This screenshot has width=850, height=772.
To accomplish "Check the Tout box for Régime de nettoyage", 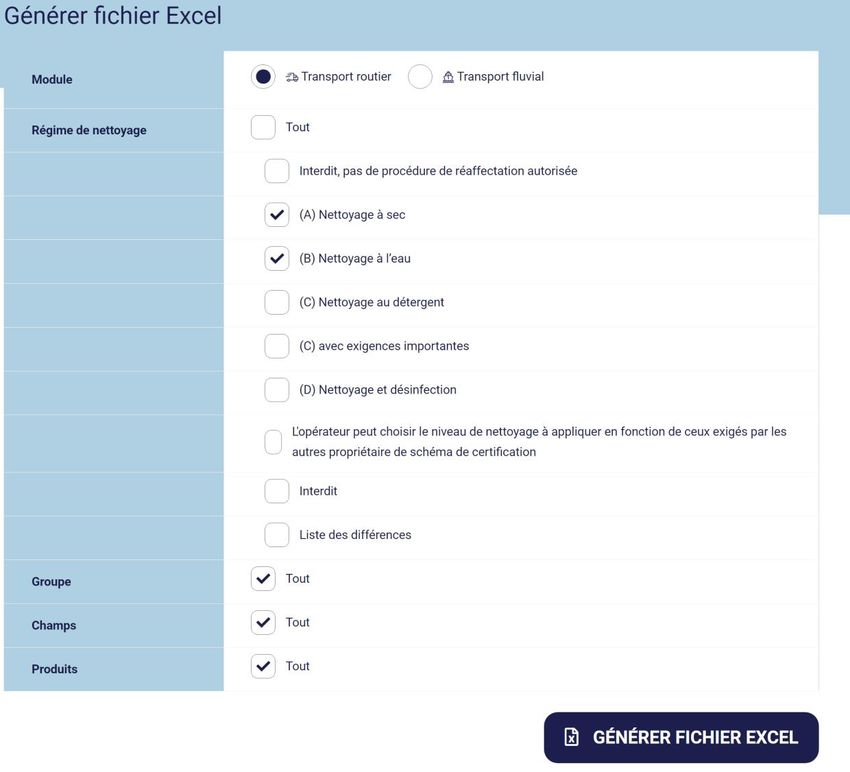I will (263, 127).
